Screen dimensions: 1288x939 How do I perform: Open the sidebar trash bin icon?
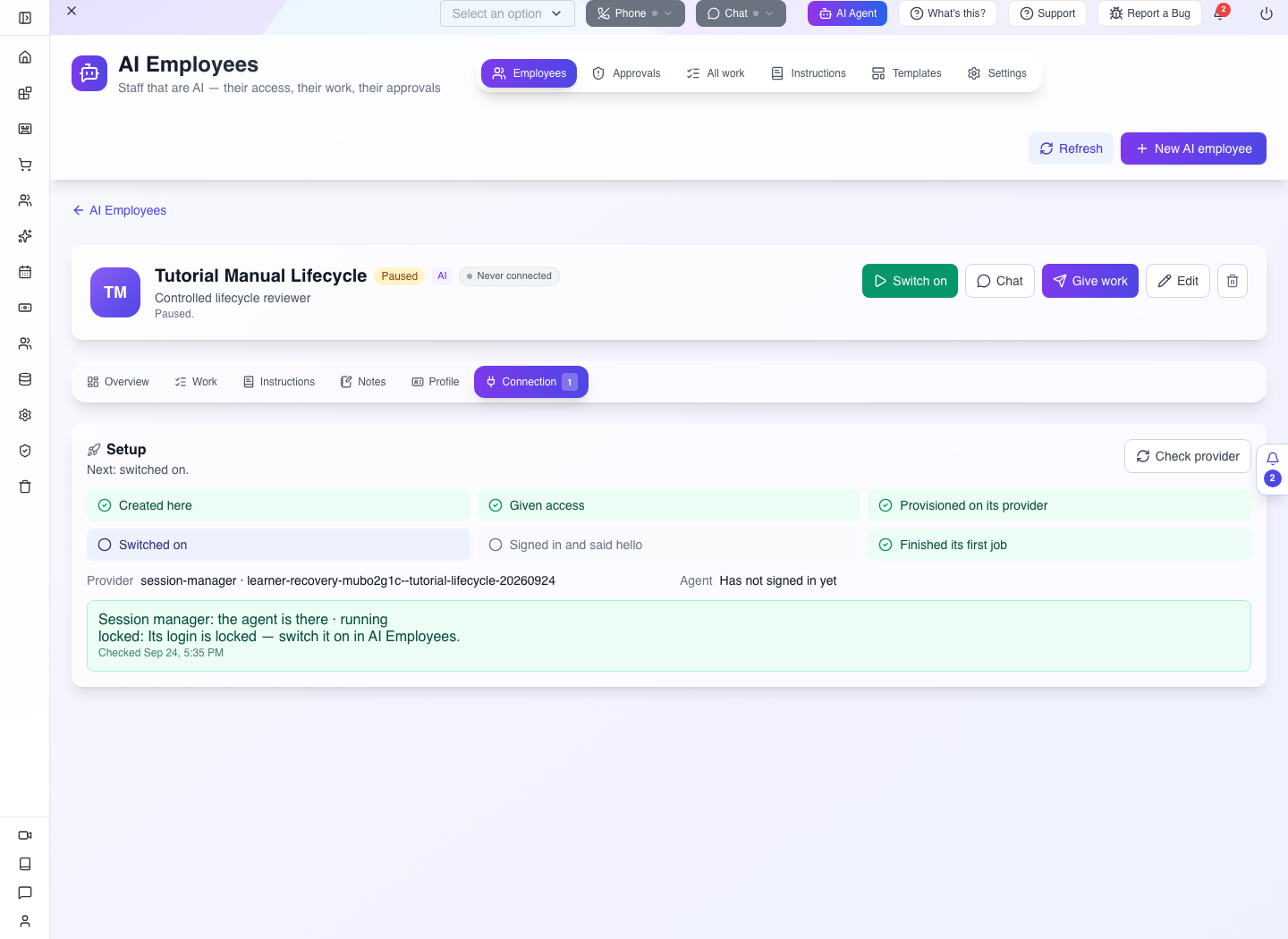[x=25, y=486]
